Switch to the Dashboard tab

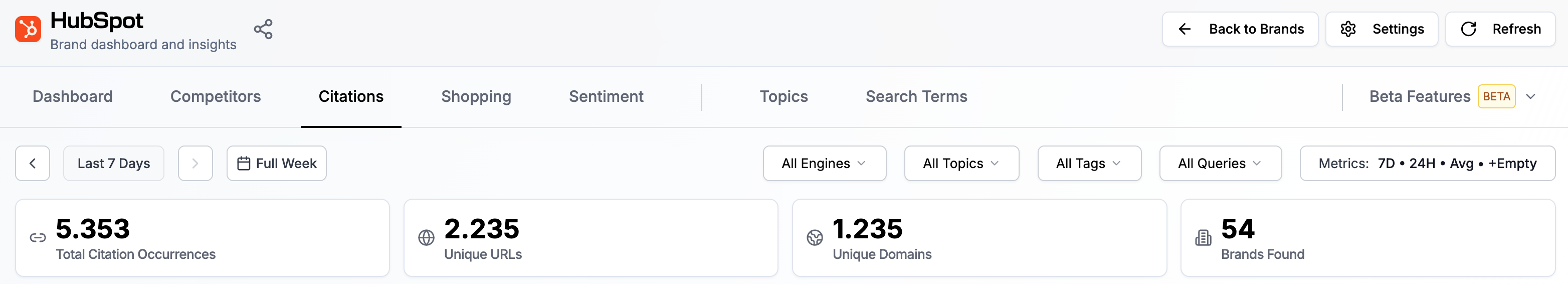pos(72,96)
